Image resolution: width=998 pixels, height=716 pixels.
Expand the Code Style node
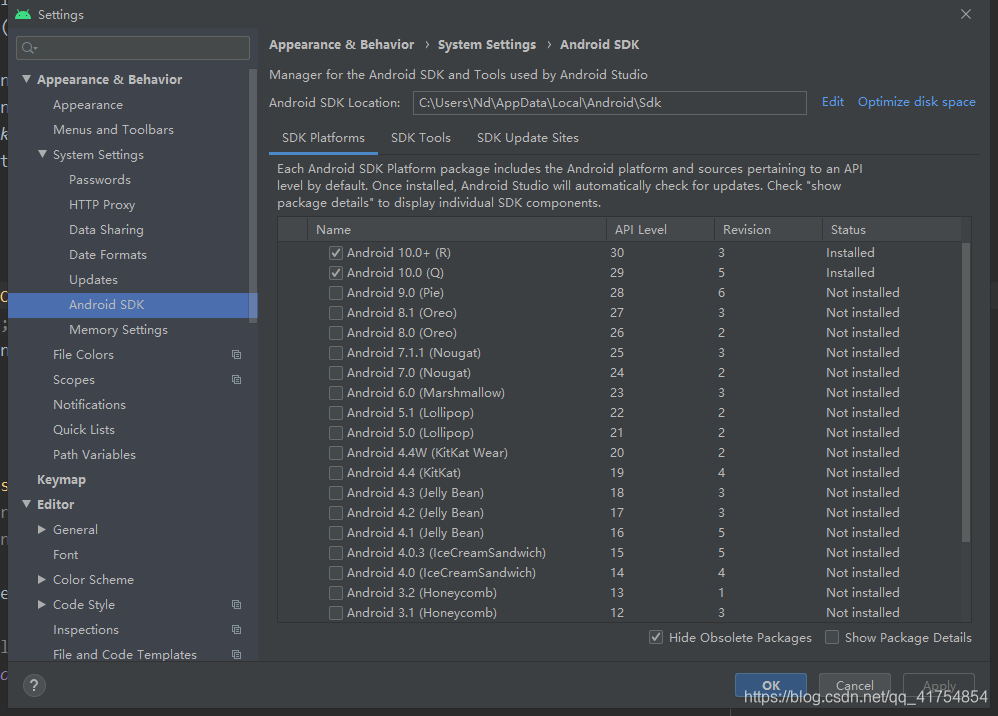(42, 605)
